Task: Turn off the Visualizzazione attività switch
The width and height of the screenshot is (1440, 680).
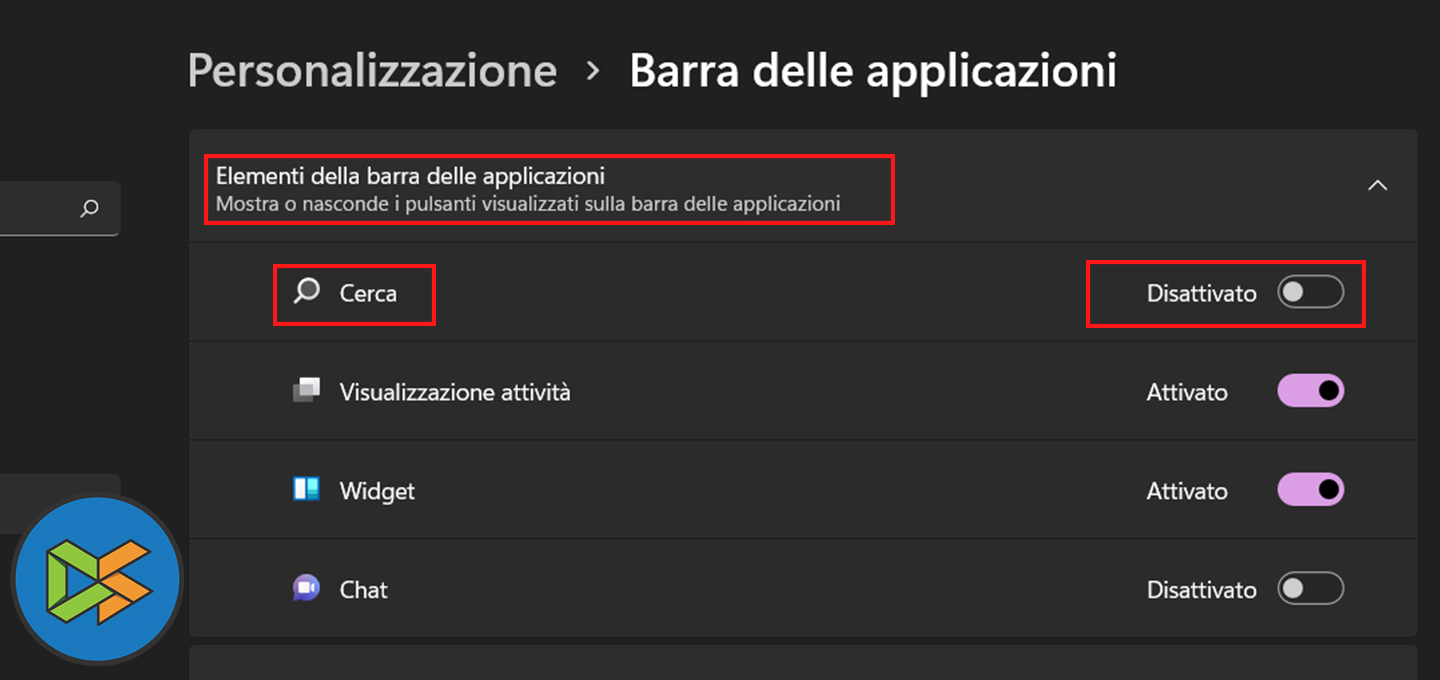Action: pyautogui.click(x=1310, y=391)
